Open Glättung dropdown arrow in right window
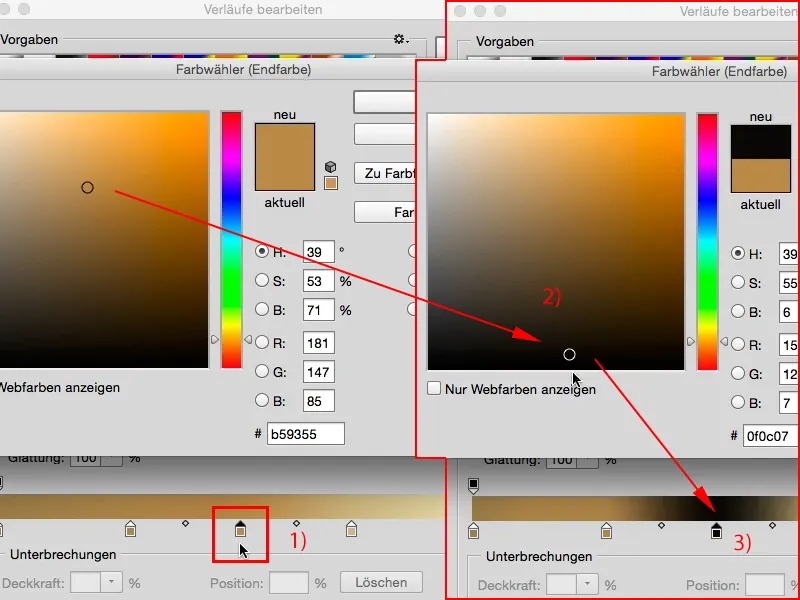Viewport: 800px width, 600px height. coord(587,461)
